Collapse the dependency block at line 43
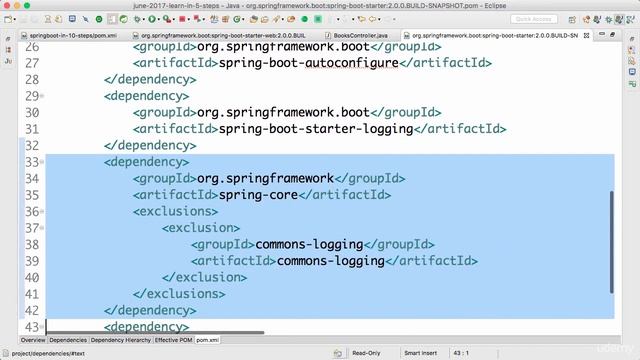This screenshot has height=360, width=640. coord(42,327)
